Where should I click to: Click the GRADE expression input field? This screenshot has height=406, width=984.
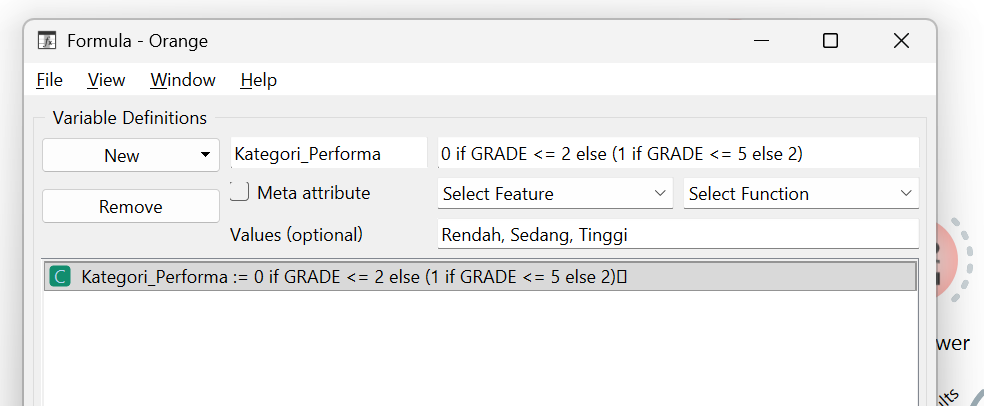point(678,153)
